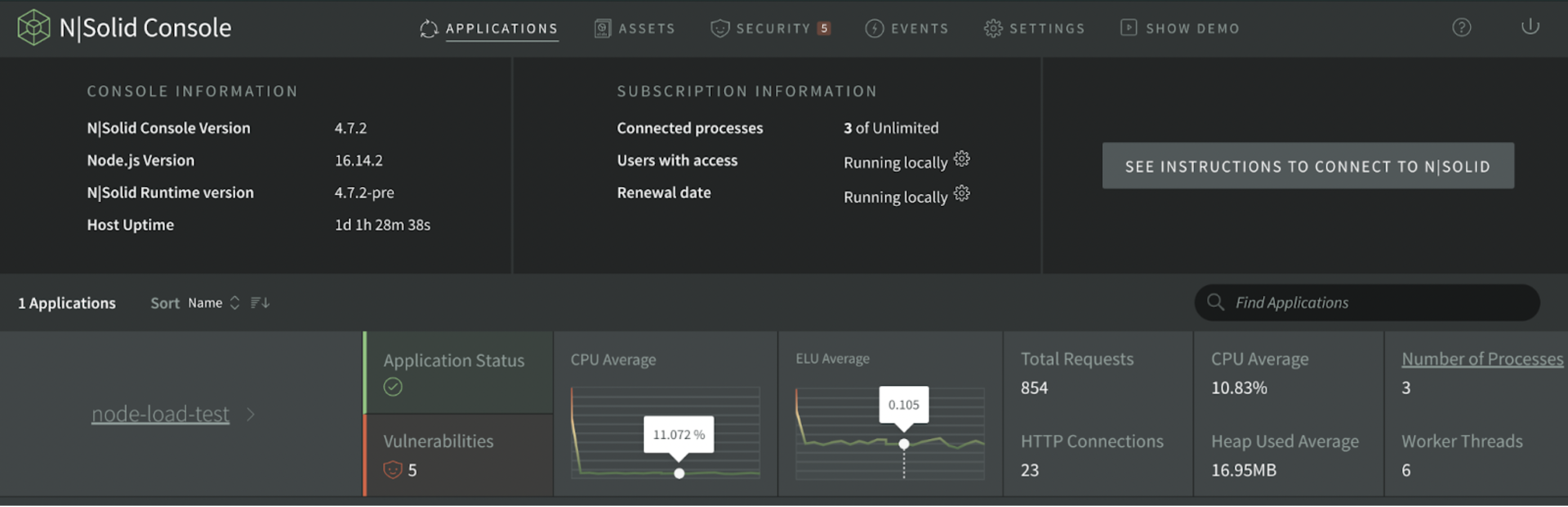
Task: Expand node-load-test with the chevron arrow
Action: tap(251, 415)
